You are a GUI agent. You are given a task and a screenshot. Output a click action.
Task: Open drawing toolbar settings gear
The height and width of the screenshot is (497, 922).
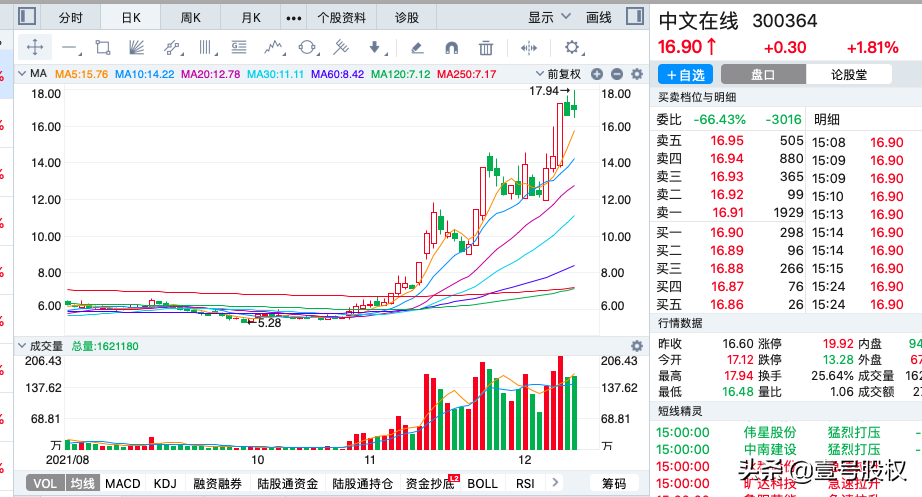[572, 48]
